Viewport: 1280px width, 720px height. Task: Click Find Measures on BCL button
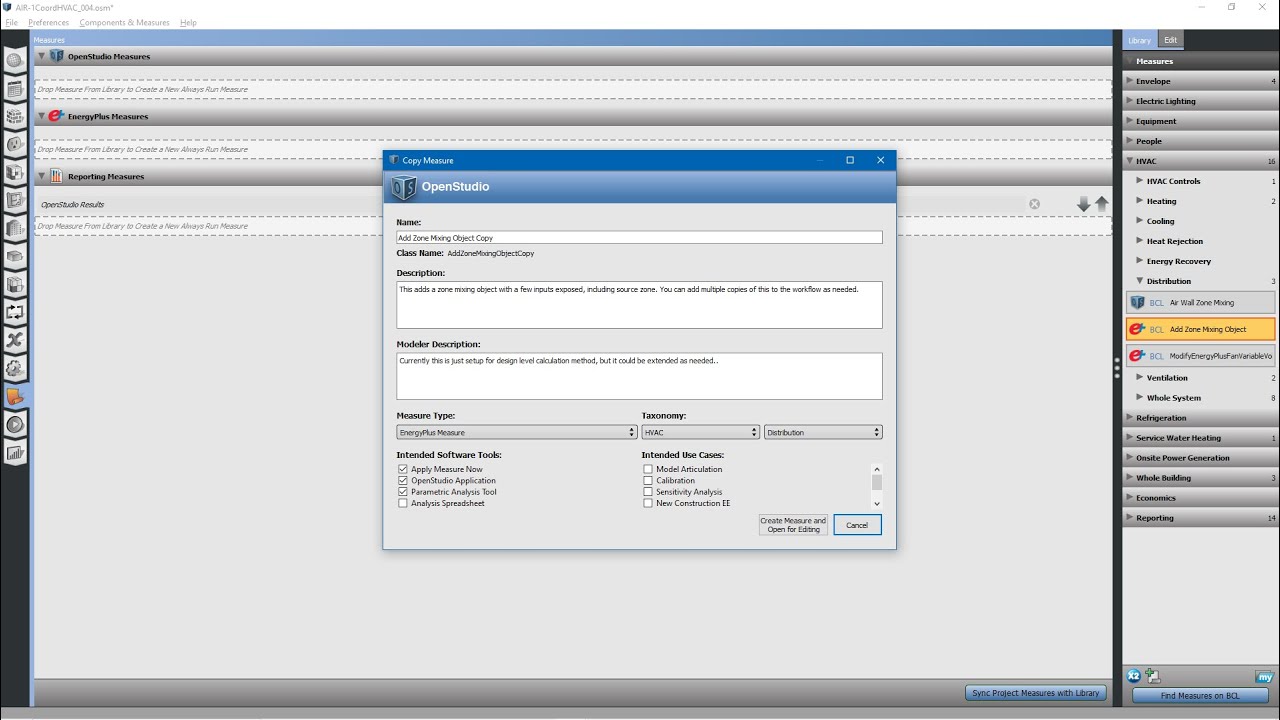(x=1200, y=695)
